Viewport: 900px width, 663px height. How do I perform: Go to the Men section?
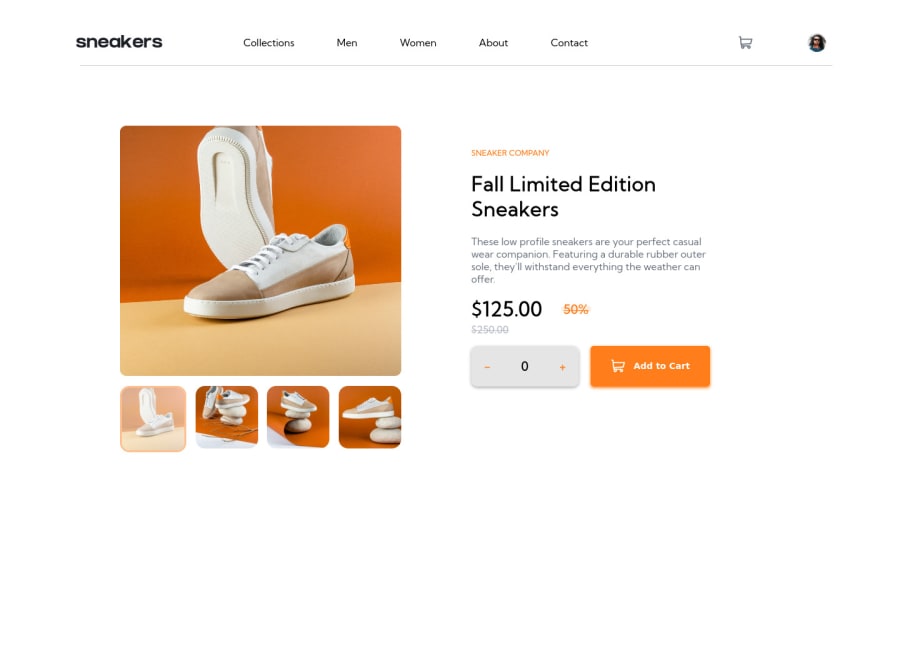point(347,42)
